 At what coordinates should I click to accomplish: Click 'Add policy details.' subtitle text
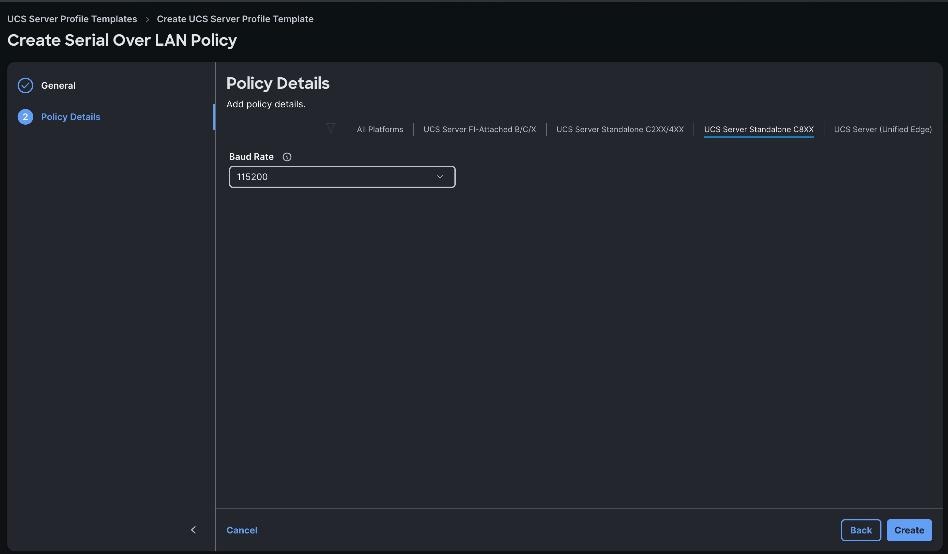(x=266, y=104)
